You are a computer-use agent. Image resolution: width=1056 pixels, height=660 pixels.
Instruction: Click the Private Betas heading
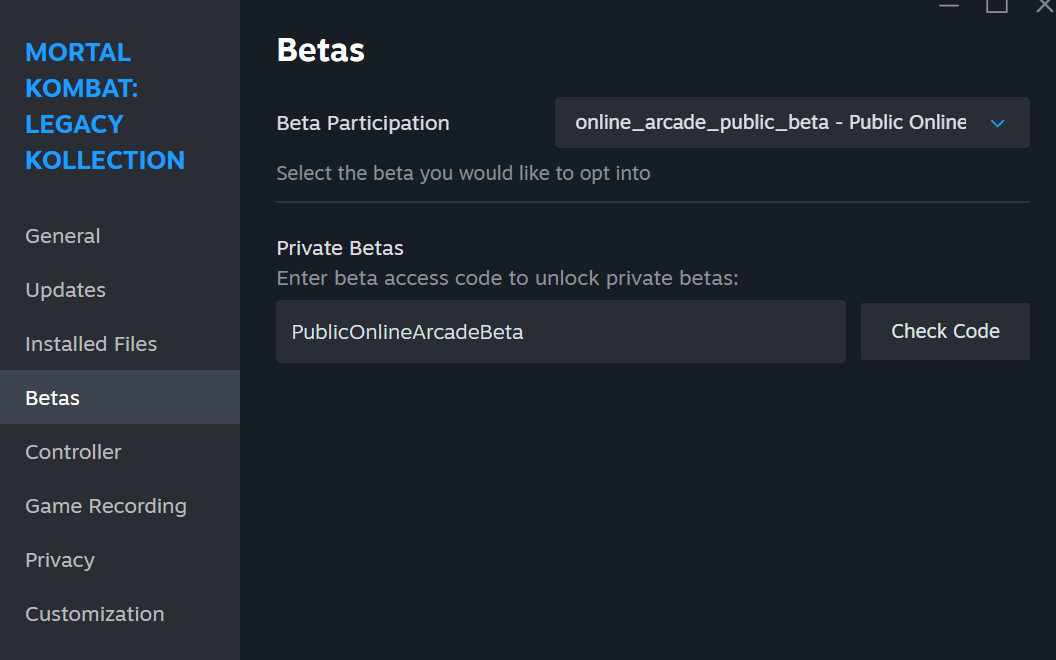[340, 248]
